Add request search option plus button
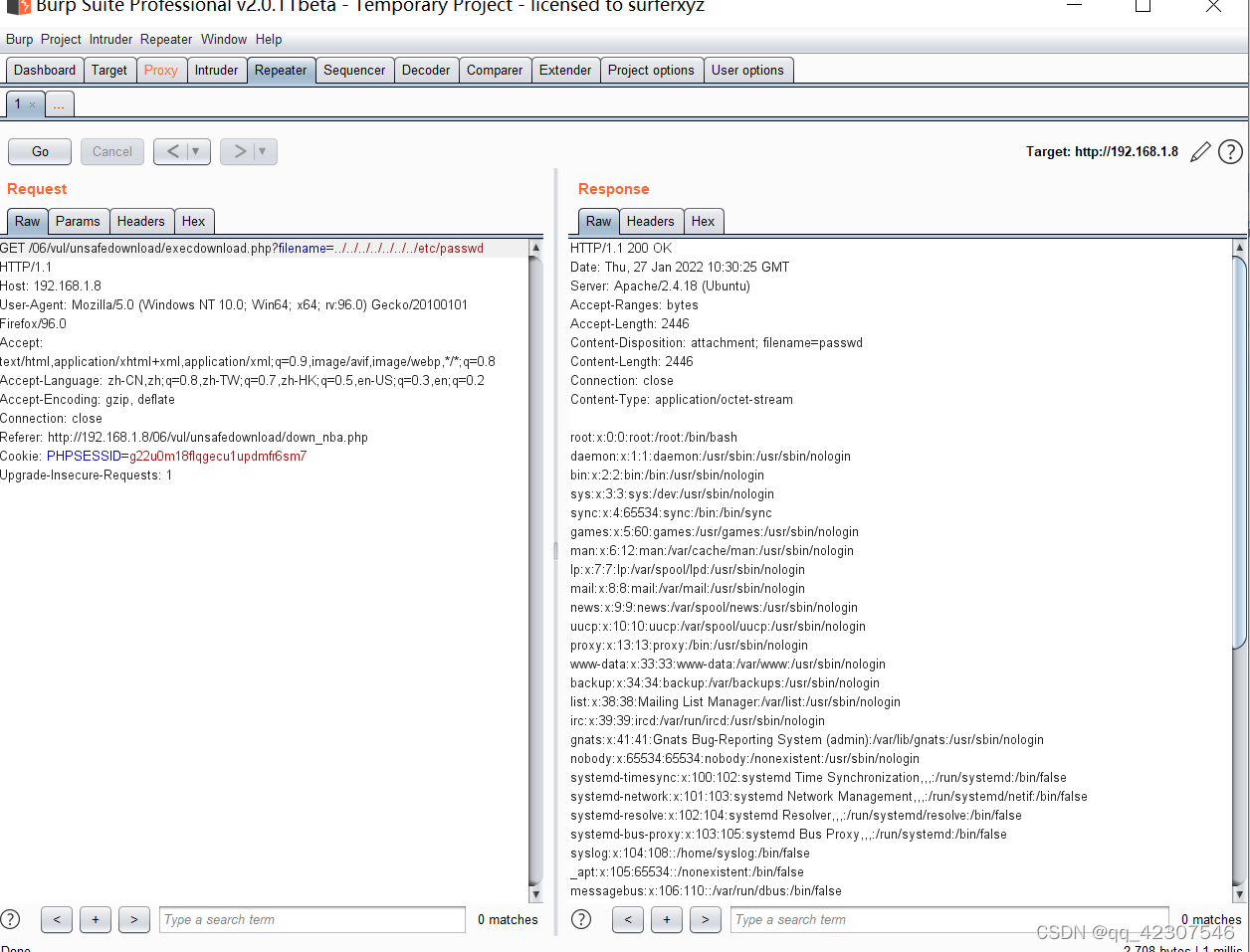This screenshot has height=952, width=1250. (x=96, y=919)
